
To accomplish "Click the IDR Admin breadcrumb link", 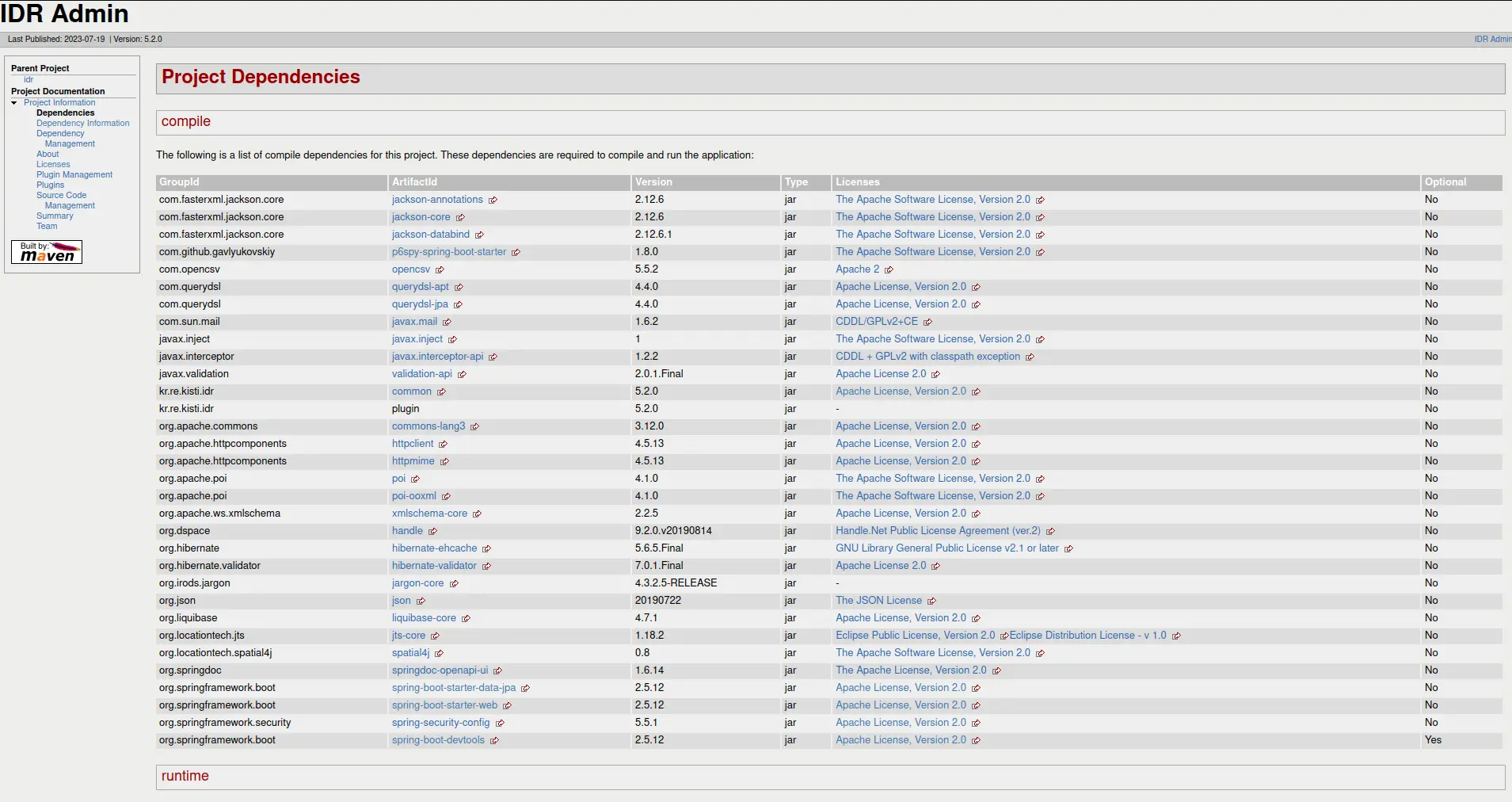I will [x=1492, y=39].
